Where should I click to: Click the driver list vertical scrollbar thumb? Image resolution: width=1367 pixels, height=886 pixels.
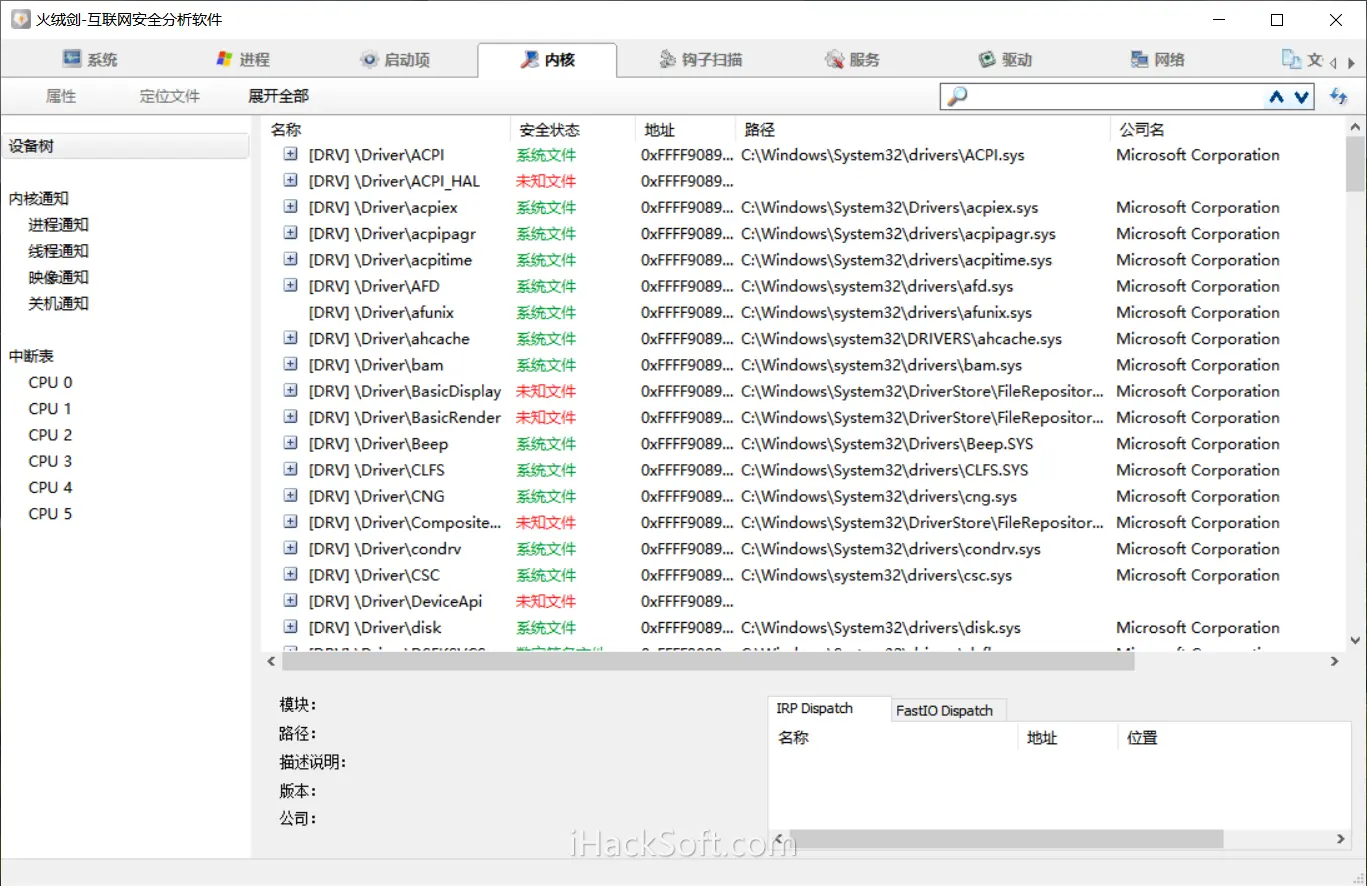(1355, 164)
